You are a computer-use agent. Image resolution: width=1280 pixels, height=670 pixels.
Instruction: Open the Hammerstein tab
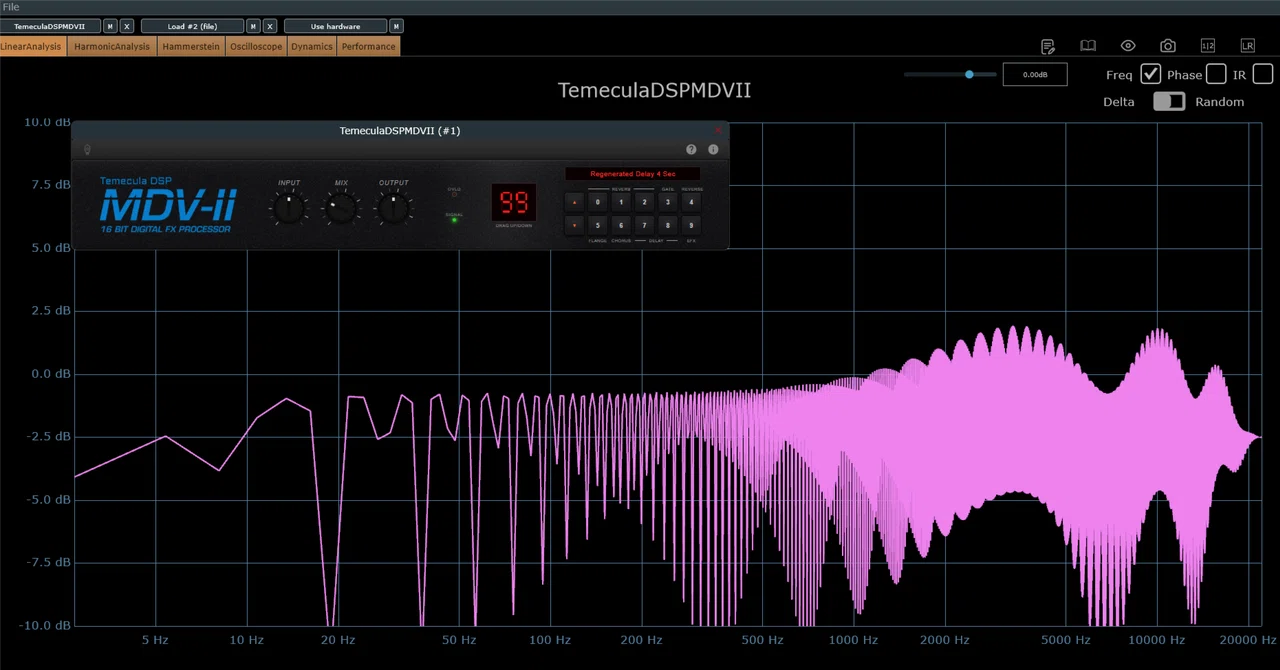click(x=192, y=47)
